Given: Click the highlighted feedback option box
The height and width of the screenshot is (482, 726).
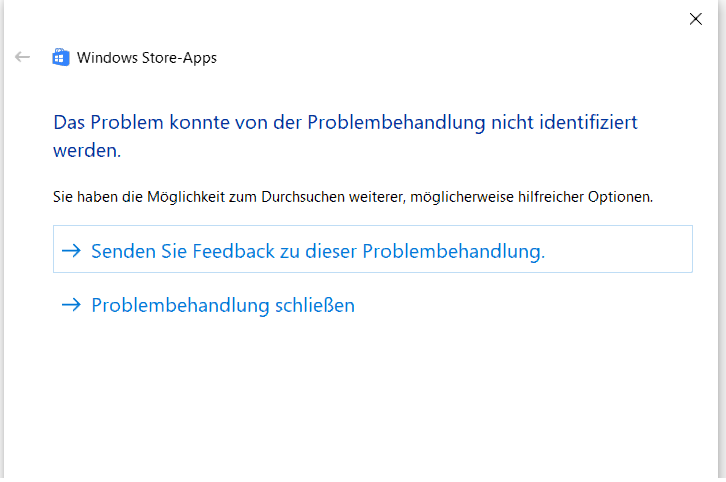Looking at the screenshot, I should pyautogui.click(x=373, y=249).
